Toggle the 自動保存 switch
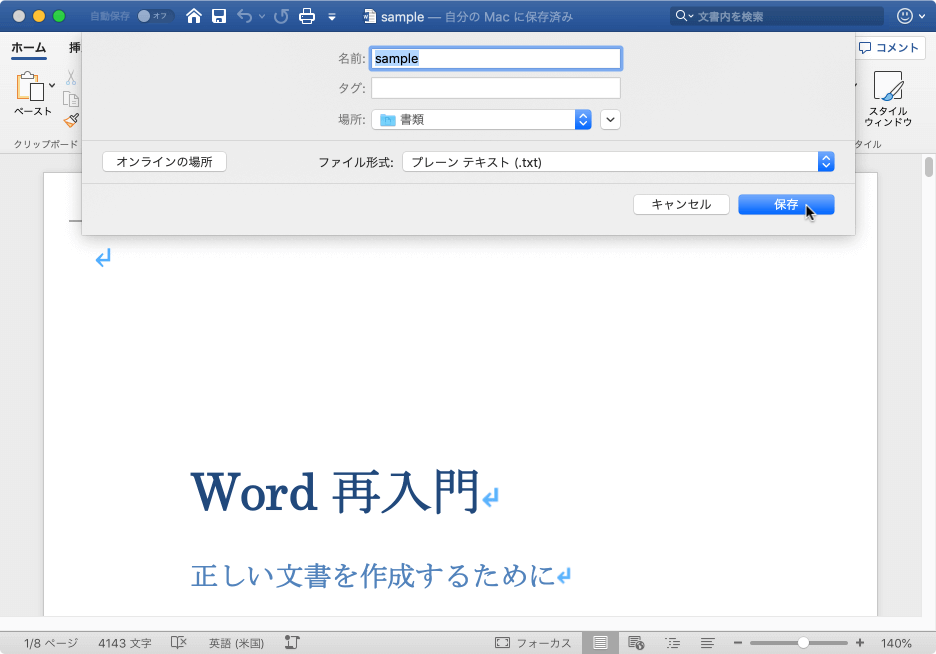936x654 pixels. tap(155, 16)
